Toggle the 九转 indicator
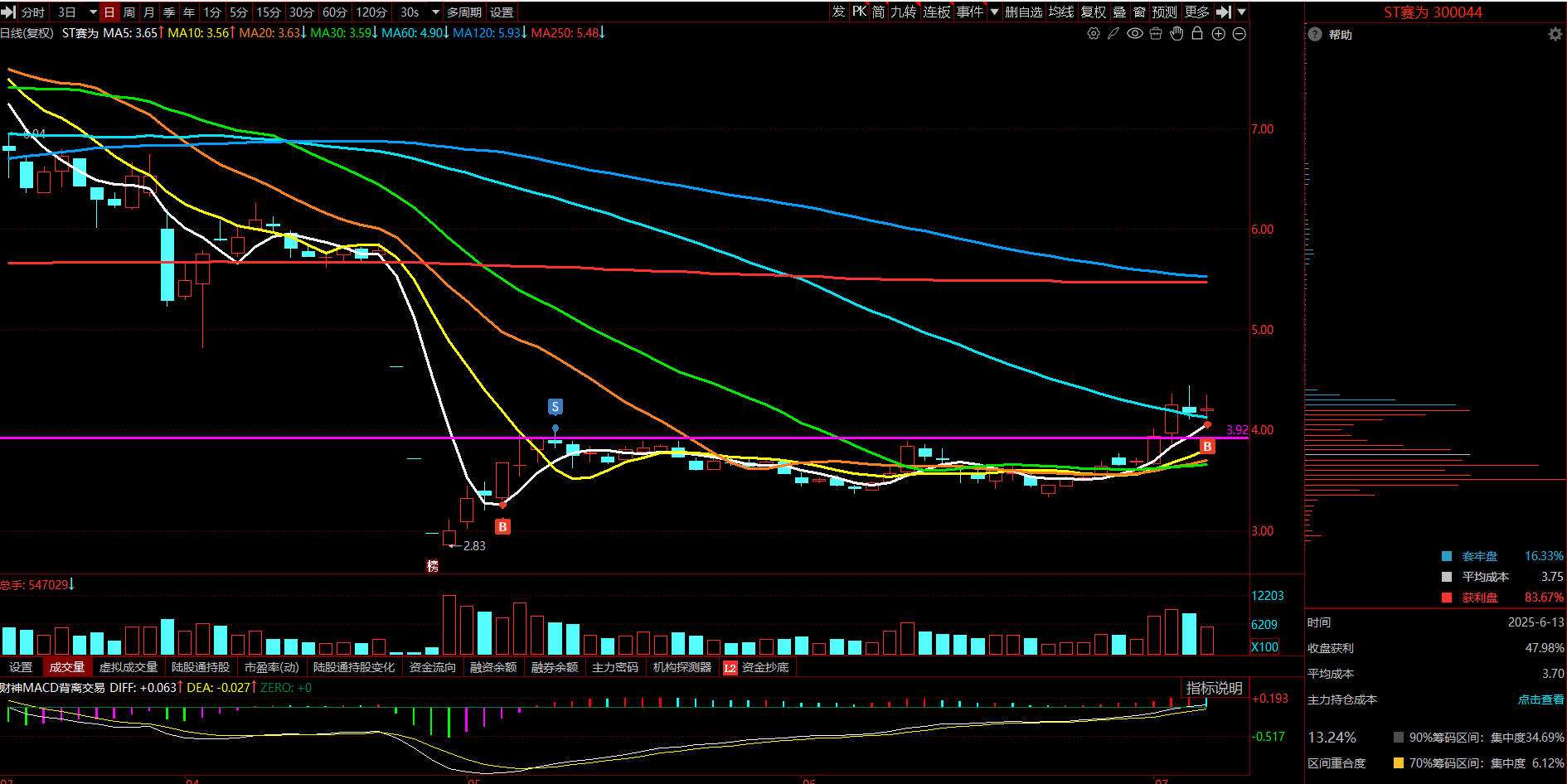The width and height of the screenshot is (1567, 784). pyautogui.click(x=904, y=12)
